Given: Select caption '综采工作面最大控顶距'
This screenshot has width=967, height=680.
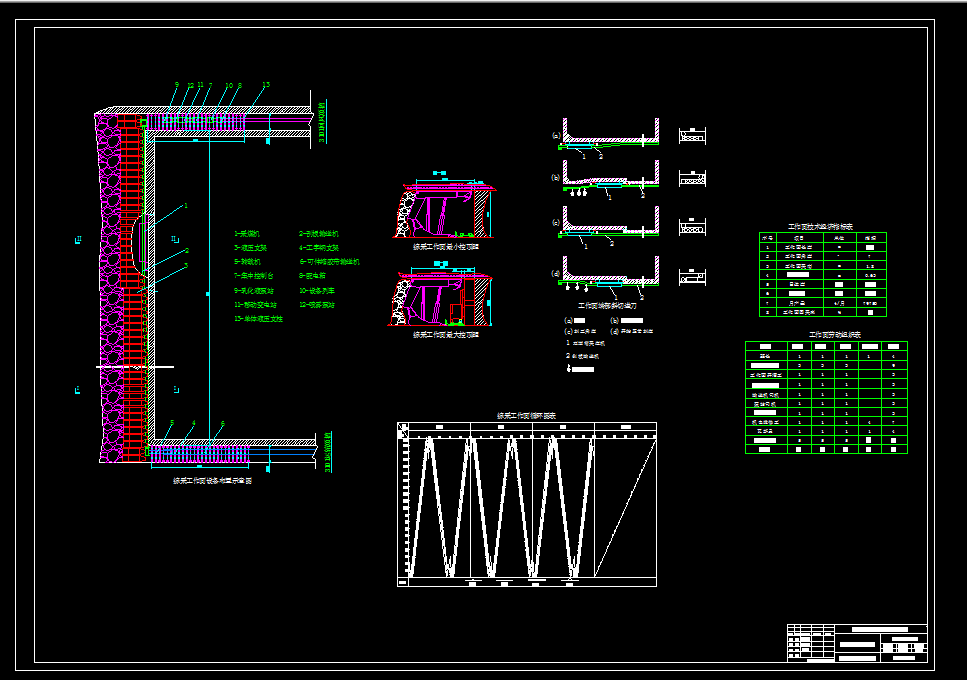Looking at the screenshot, I should coord(445,335).
